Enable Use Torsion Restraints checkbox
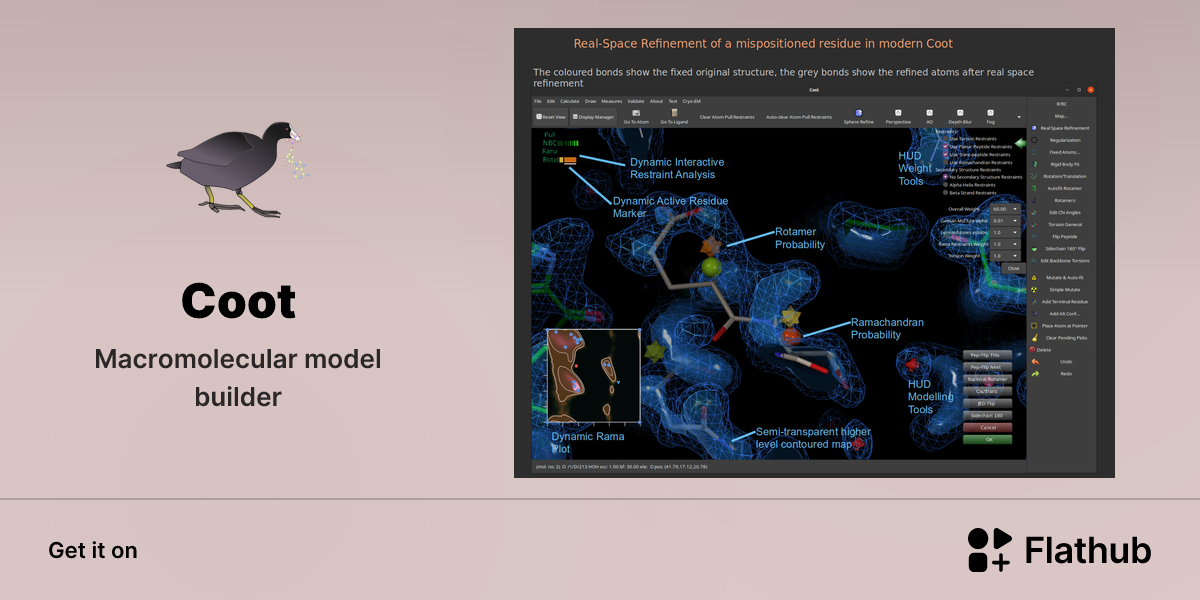Viewport: 1200px width, 600px height. point(945,138)
